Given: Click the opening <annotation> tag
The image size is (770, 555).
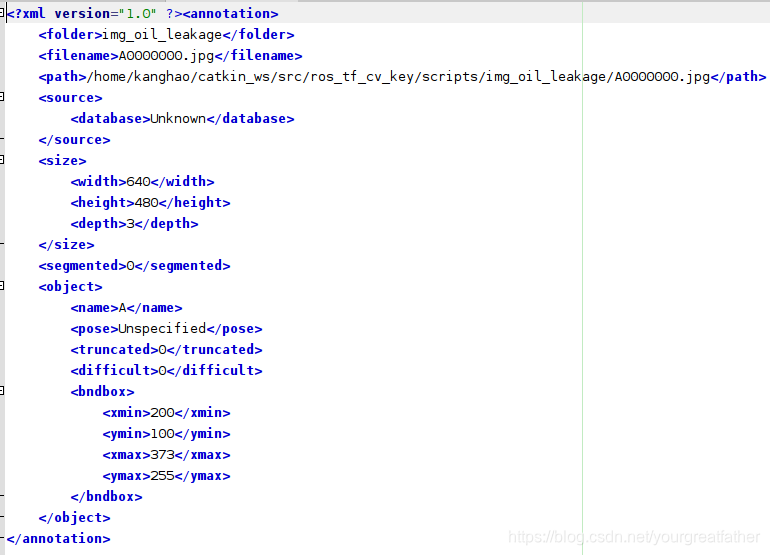Looking at the screenshot, I should (230, 14).
